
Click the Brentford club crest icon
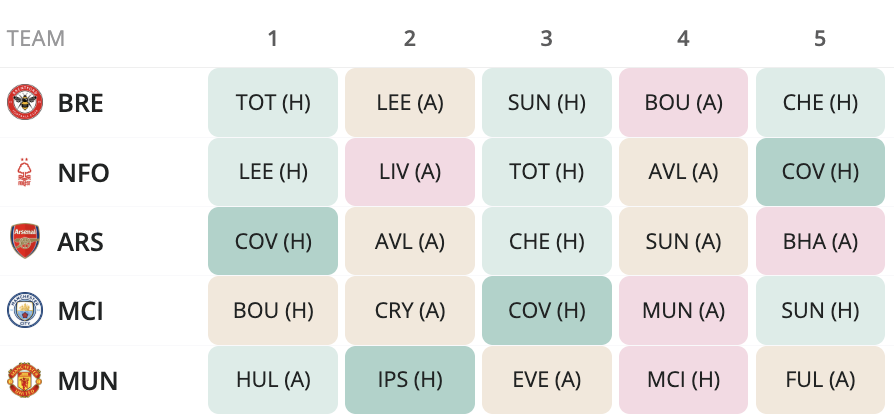coord(25,103)
